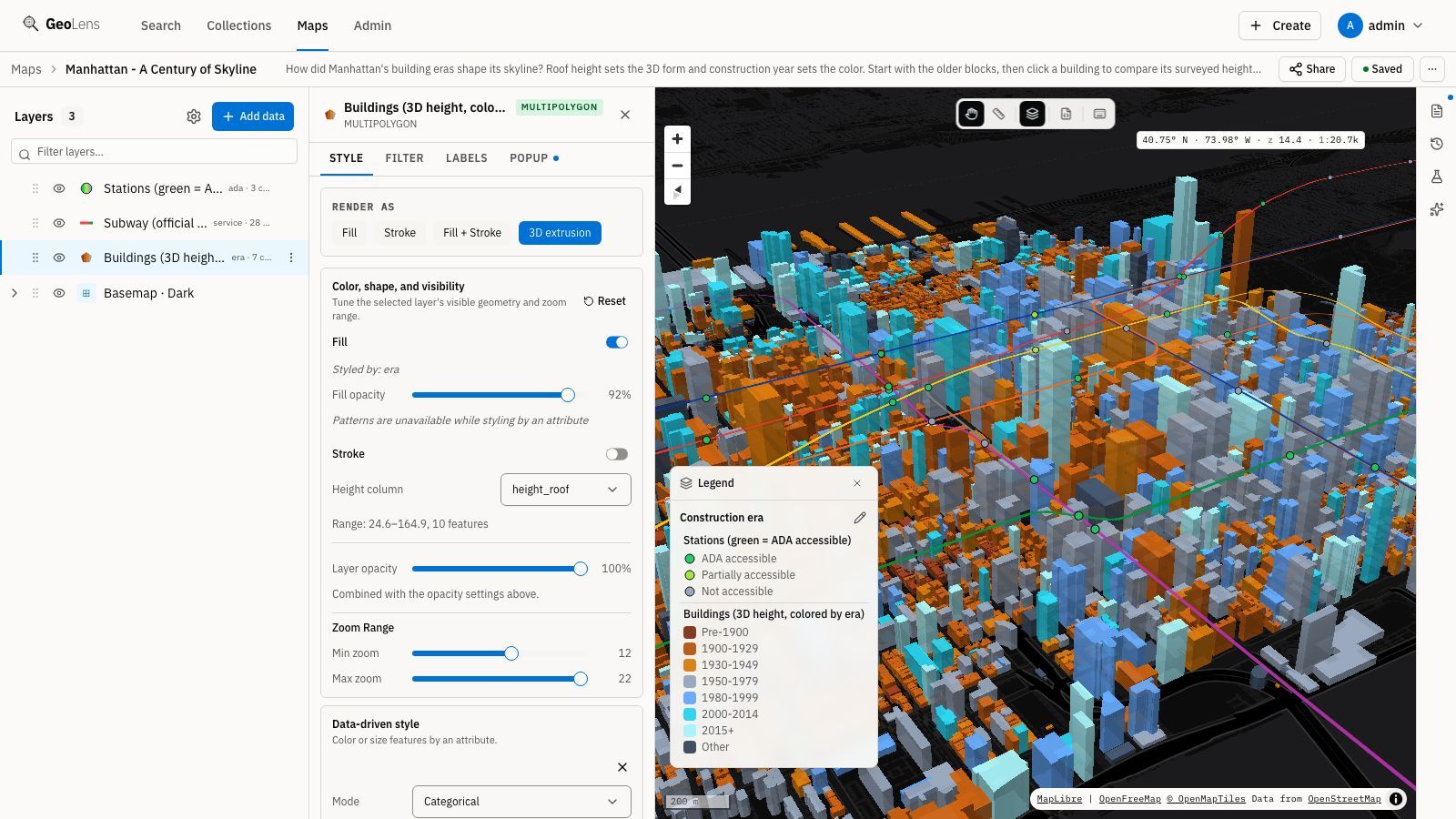
Task: Set render mode to Stroke
Action: pyautogui.click(x=399, y=233)
